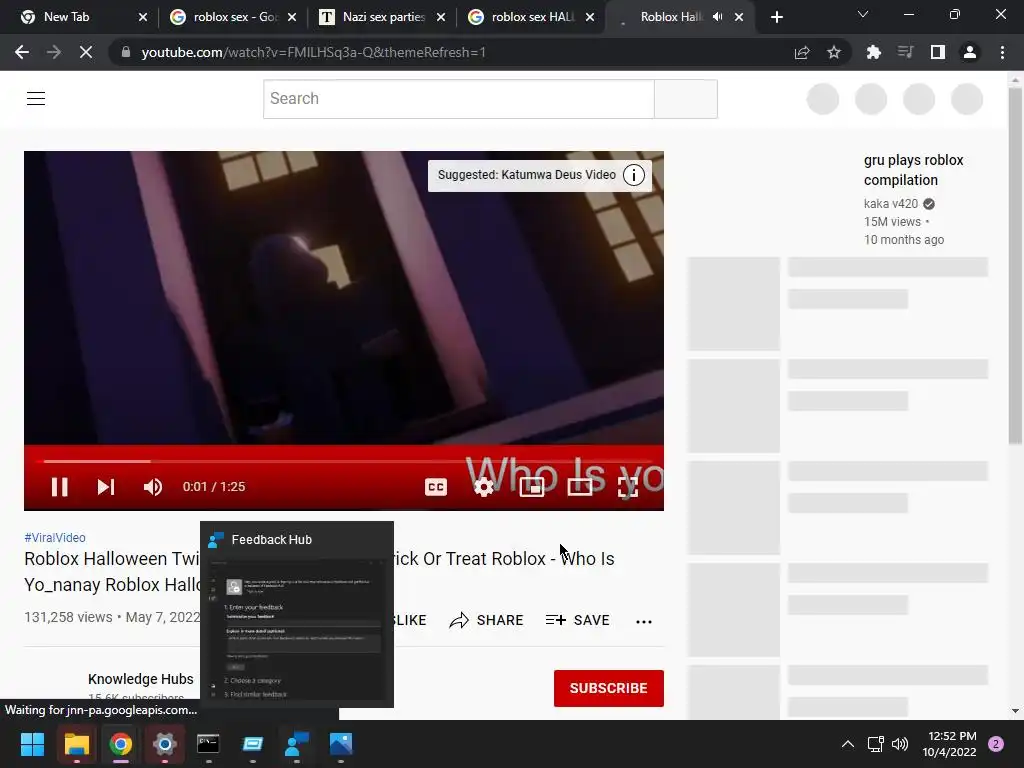Image resolution: width=1024 pixels, height=768 pixels.
Task: Click the YouTube search button
Action: point(686,99)
